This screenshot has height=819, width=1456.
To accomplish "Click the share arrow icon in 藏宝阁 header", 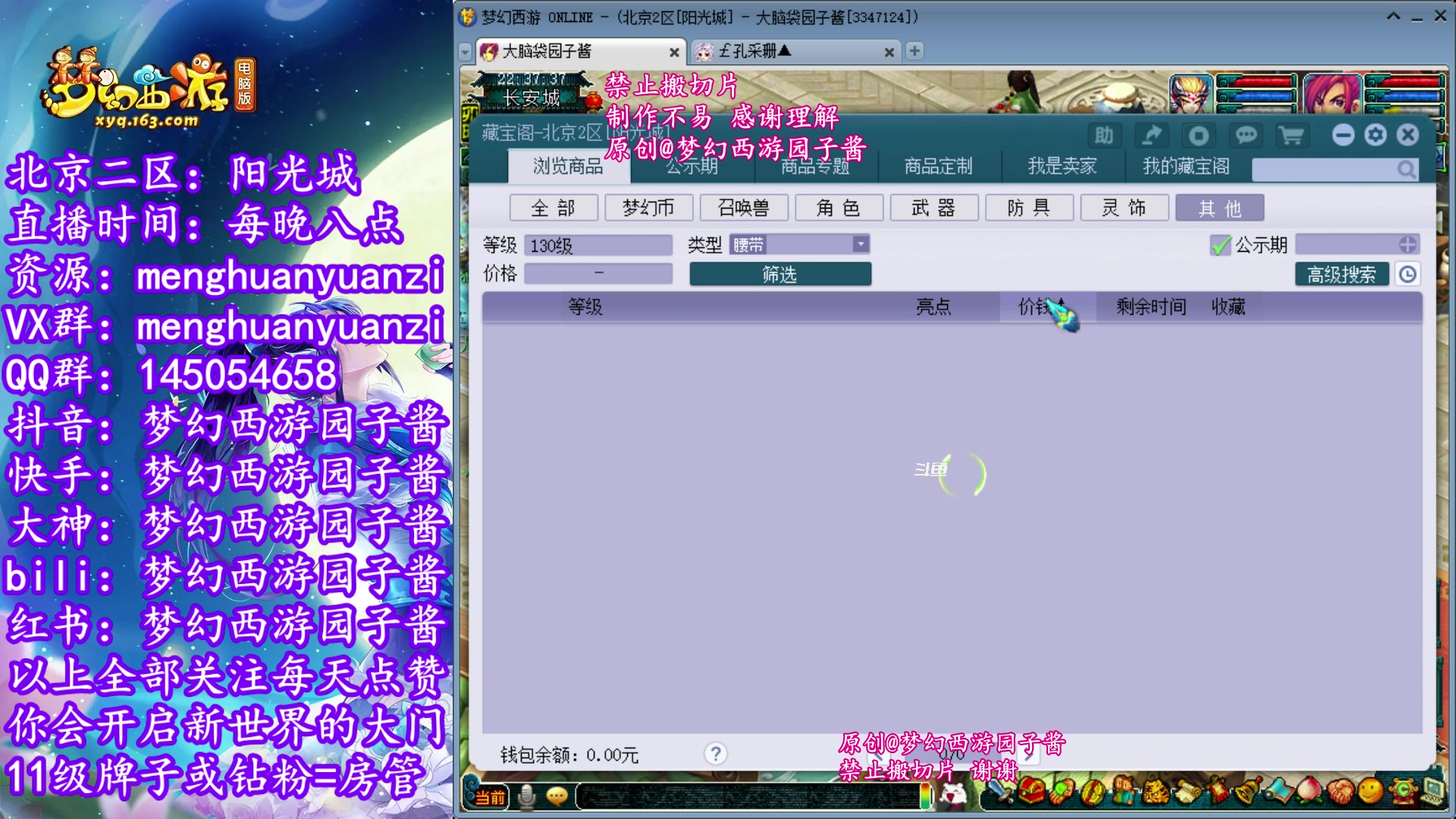I will (x=1152, y=136).
